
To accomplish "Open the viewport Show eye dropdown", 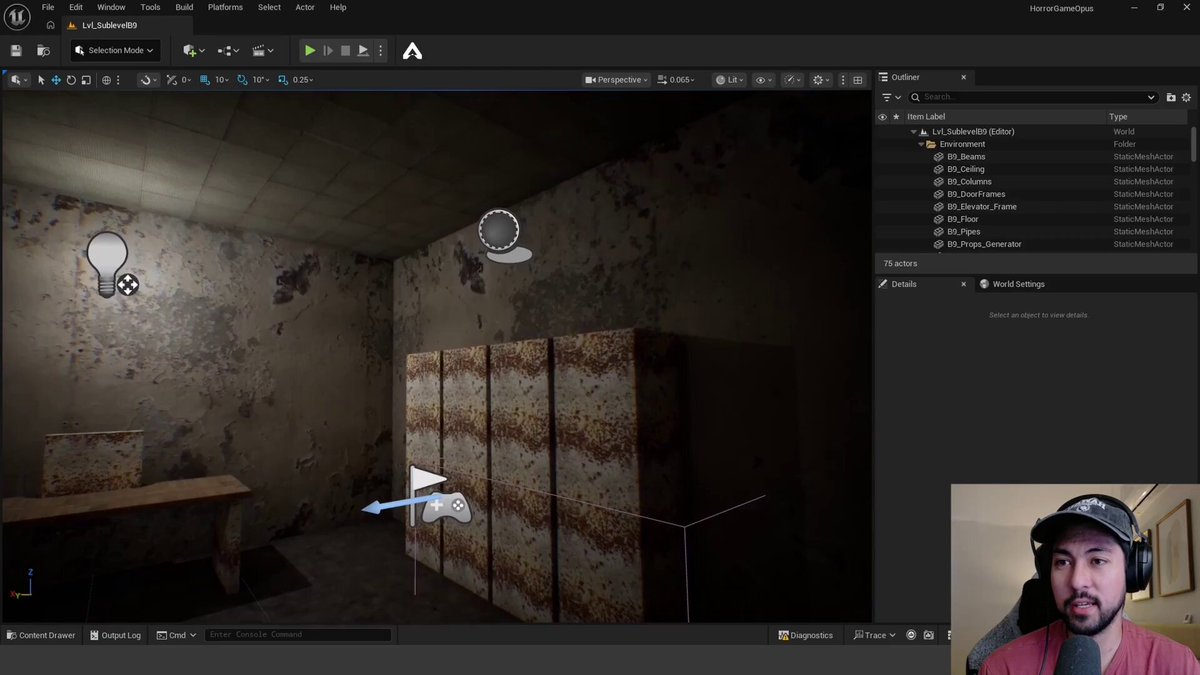I will click(764, 80).
